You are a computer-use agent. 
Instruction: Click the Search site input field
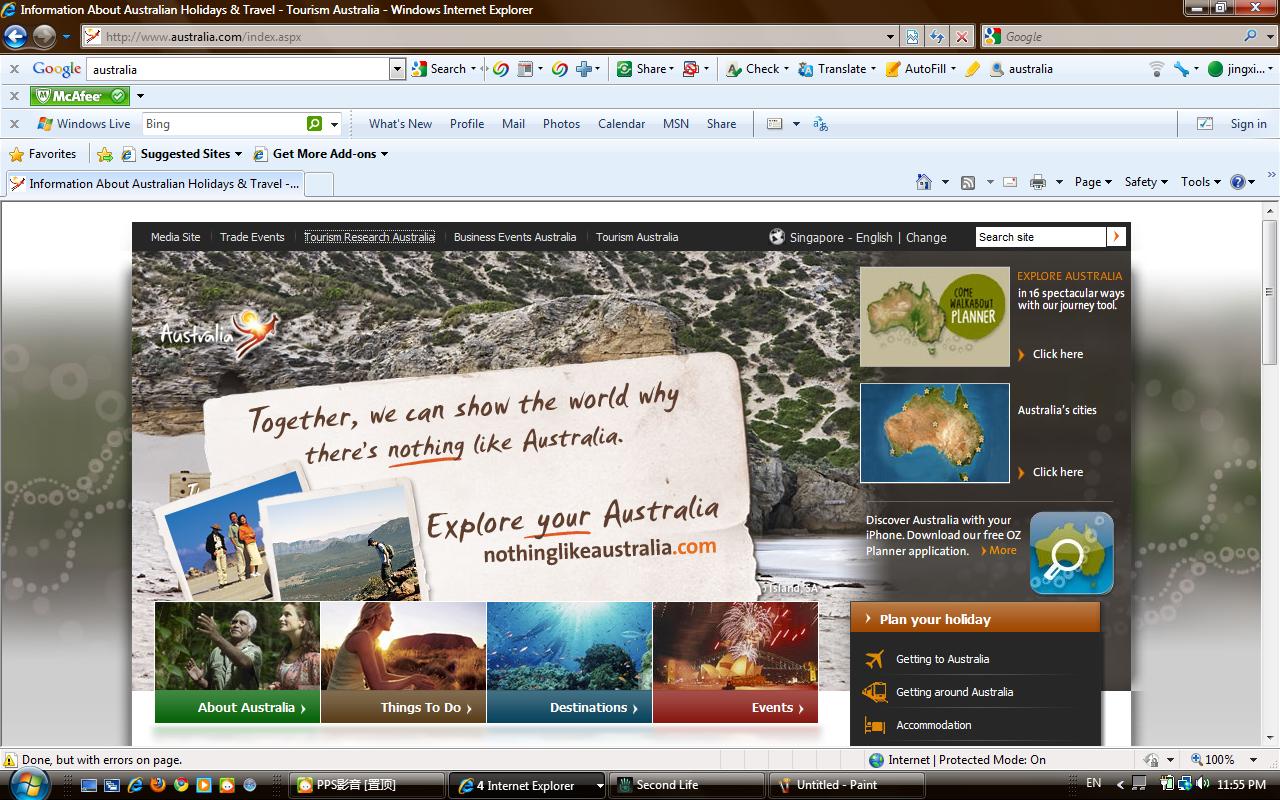[x=1041, y=237]
